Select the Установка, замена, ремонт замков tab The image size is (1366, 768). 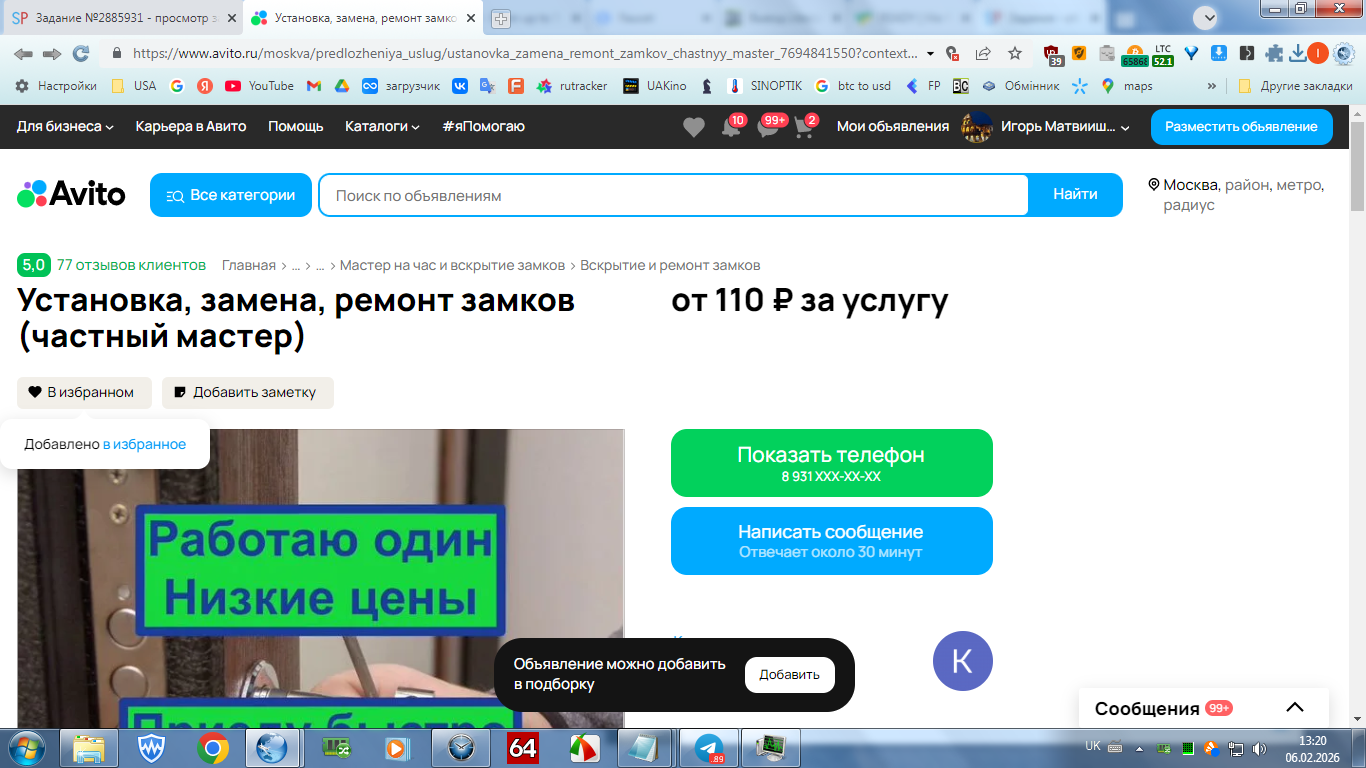click(364, 18)
